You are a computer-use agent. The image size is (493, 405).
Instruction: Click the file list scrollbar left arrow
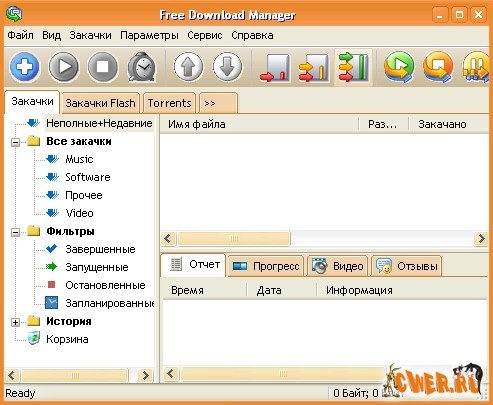coord(168,239)
